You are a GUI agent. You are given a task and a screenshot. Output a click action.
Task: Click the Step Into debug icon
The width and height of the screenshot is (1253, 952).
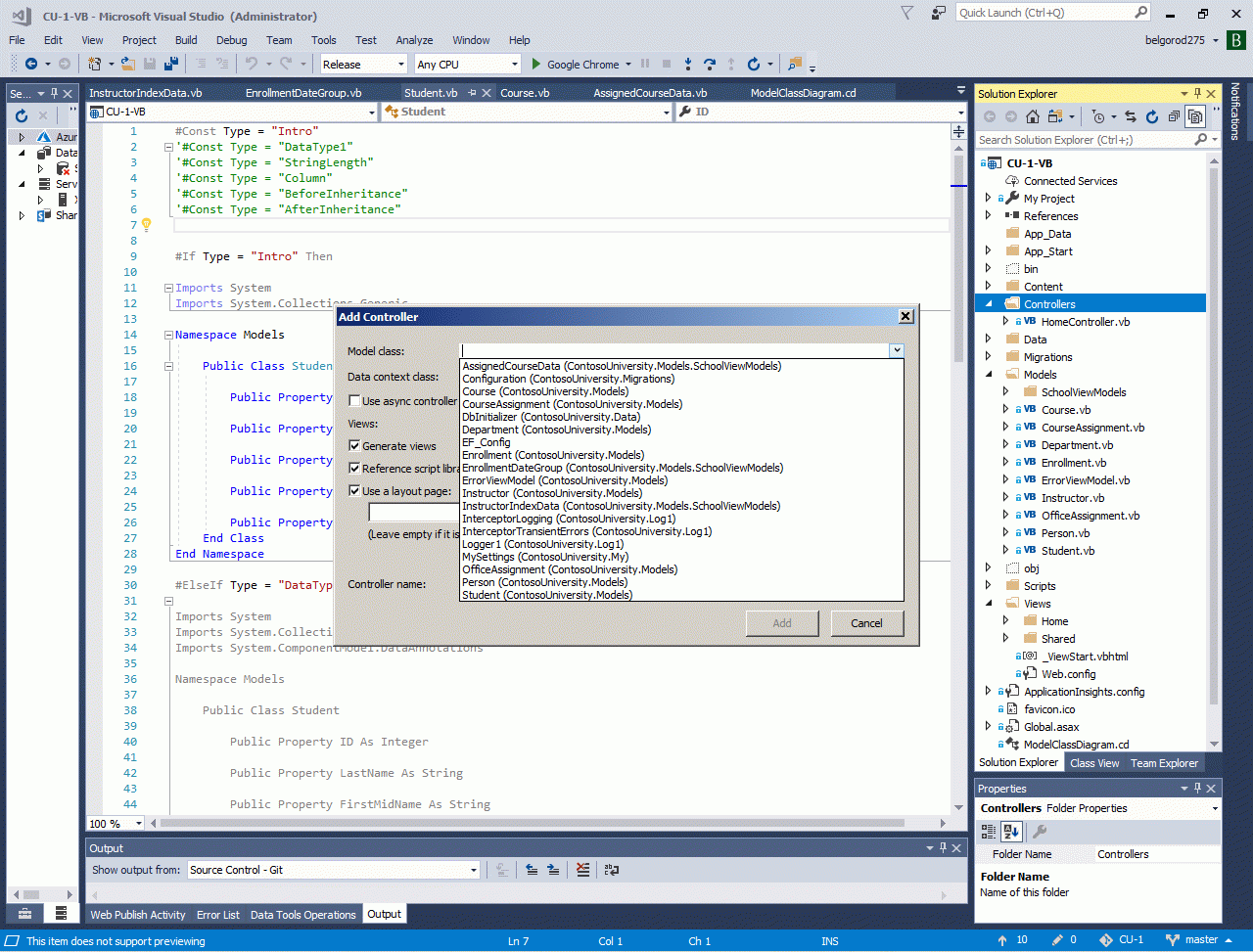pyautogui.click(x=688, y=64)
